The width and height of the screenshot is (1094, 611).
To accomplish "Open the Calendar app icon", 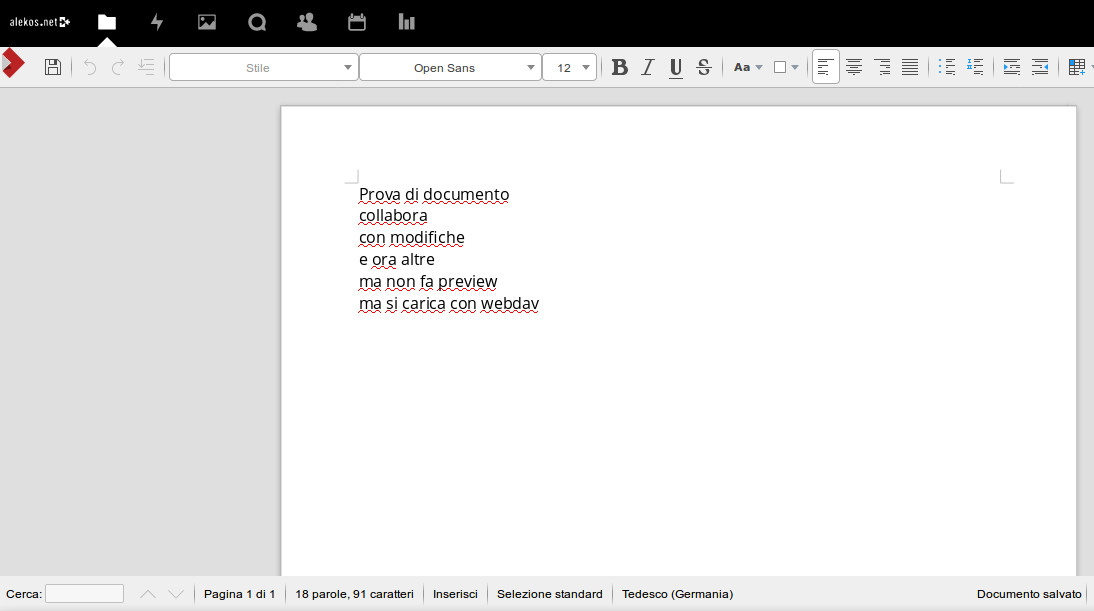I will (x=357, y=22).
